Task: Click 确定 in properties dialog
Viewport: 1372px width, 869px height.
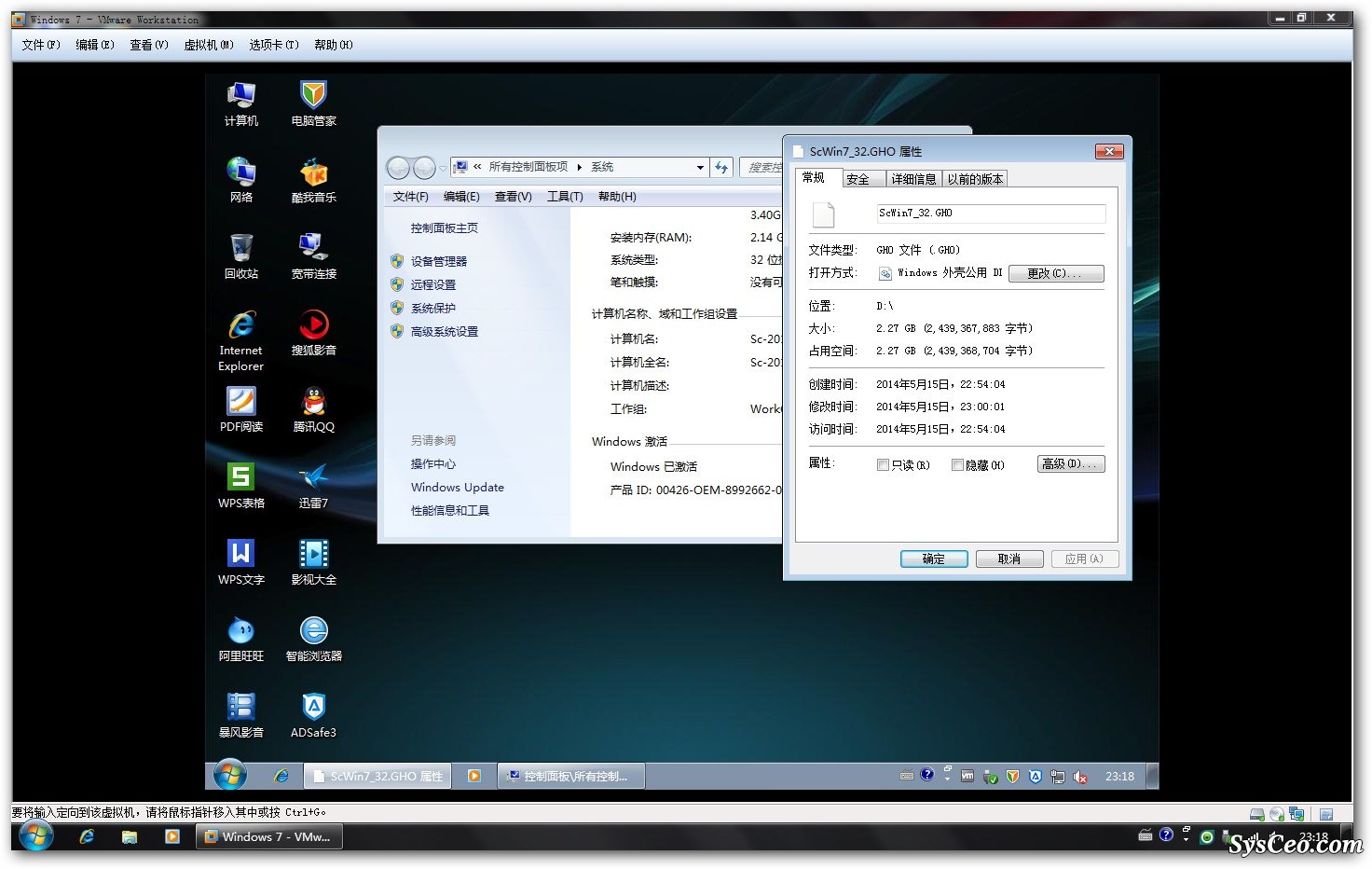Action: click(934, 559)
